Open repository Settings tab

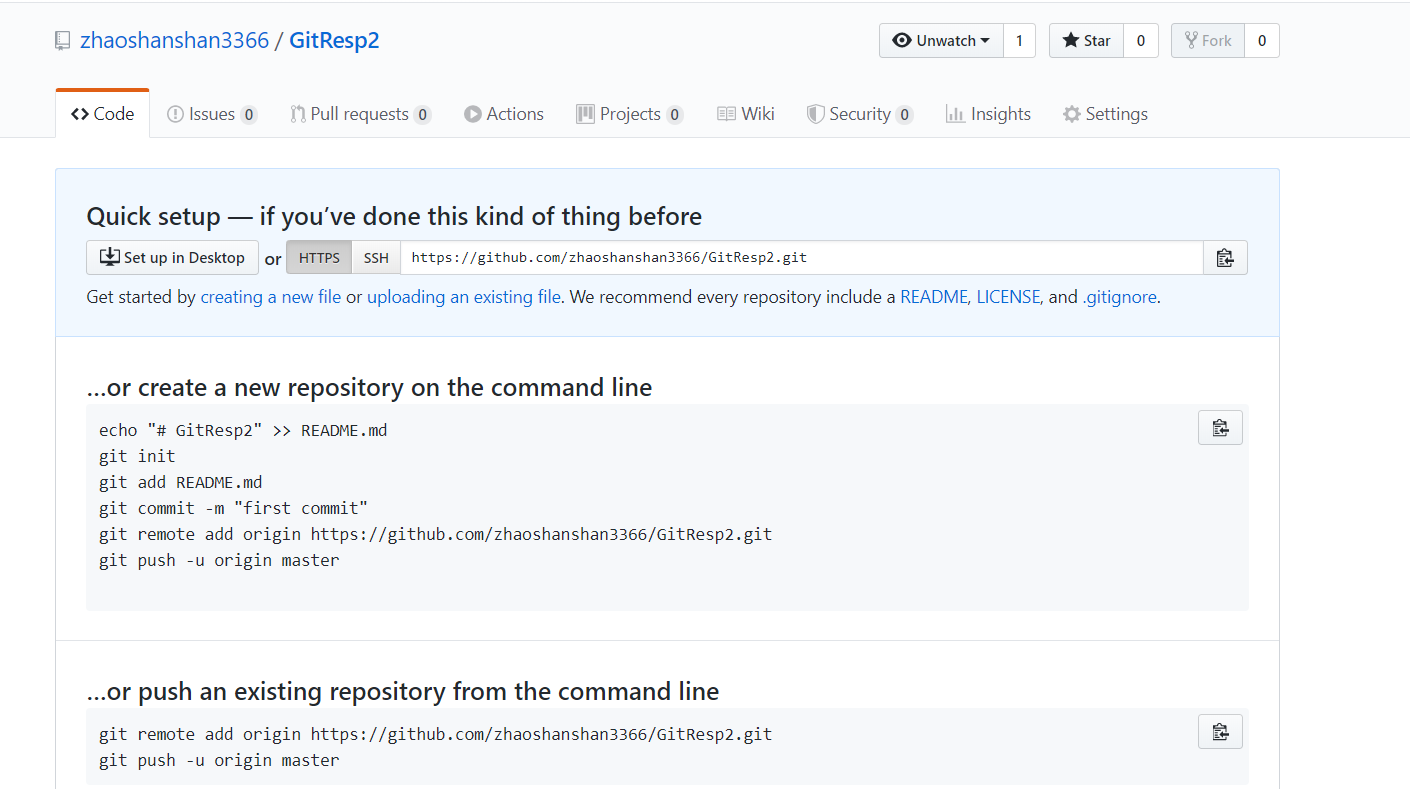(x=1105, y=114)
